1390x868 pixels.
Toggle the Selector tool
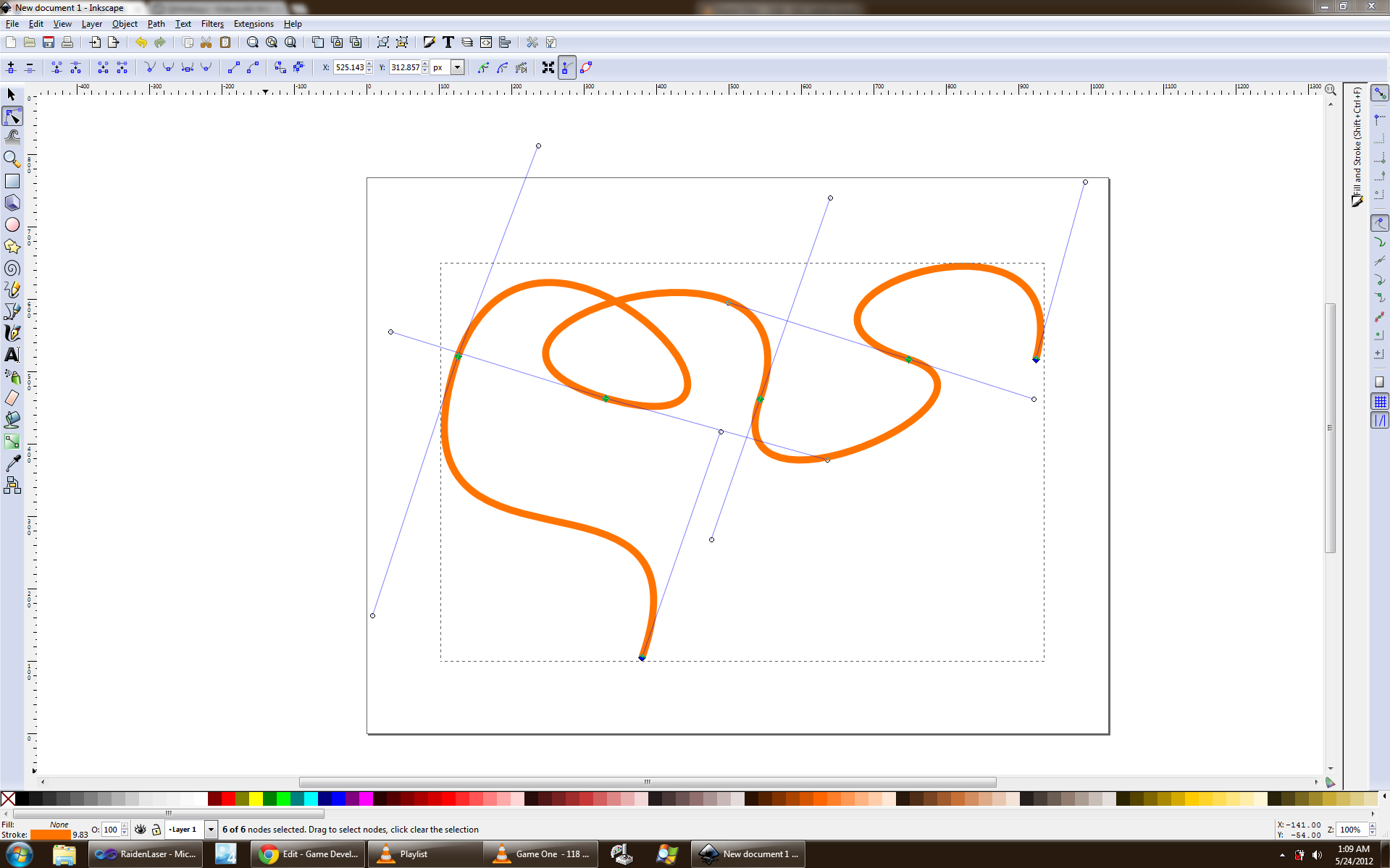(x=12, y=95)
